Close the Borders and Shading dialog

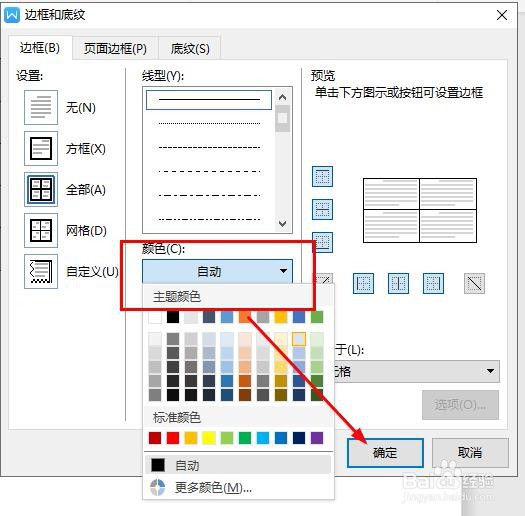pos(502,15)
